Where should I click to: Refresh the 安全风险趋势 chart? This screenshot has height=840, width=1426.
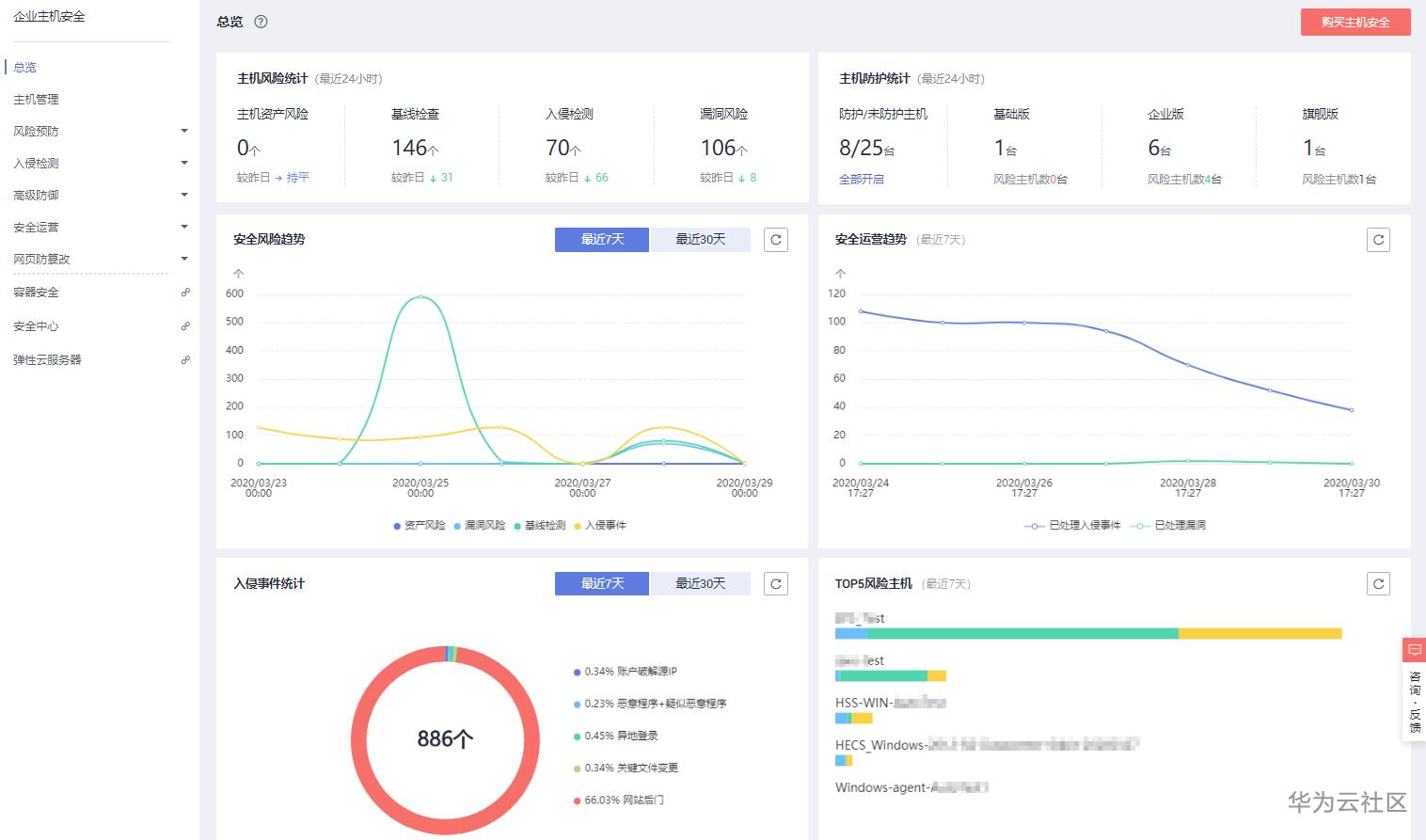click(x=776, y=240)
